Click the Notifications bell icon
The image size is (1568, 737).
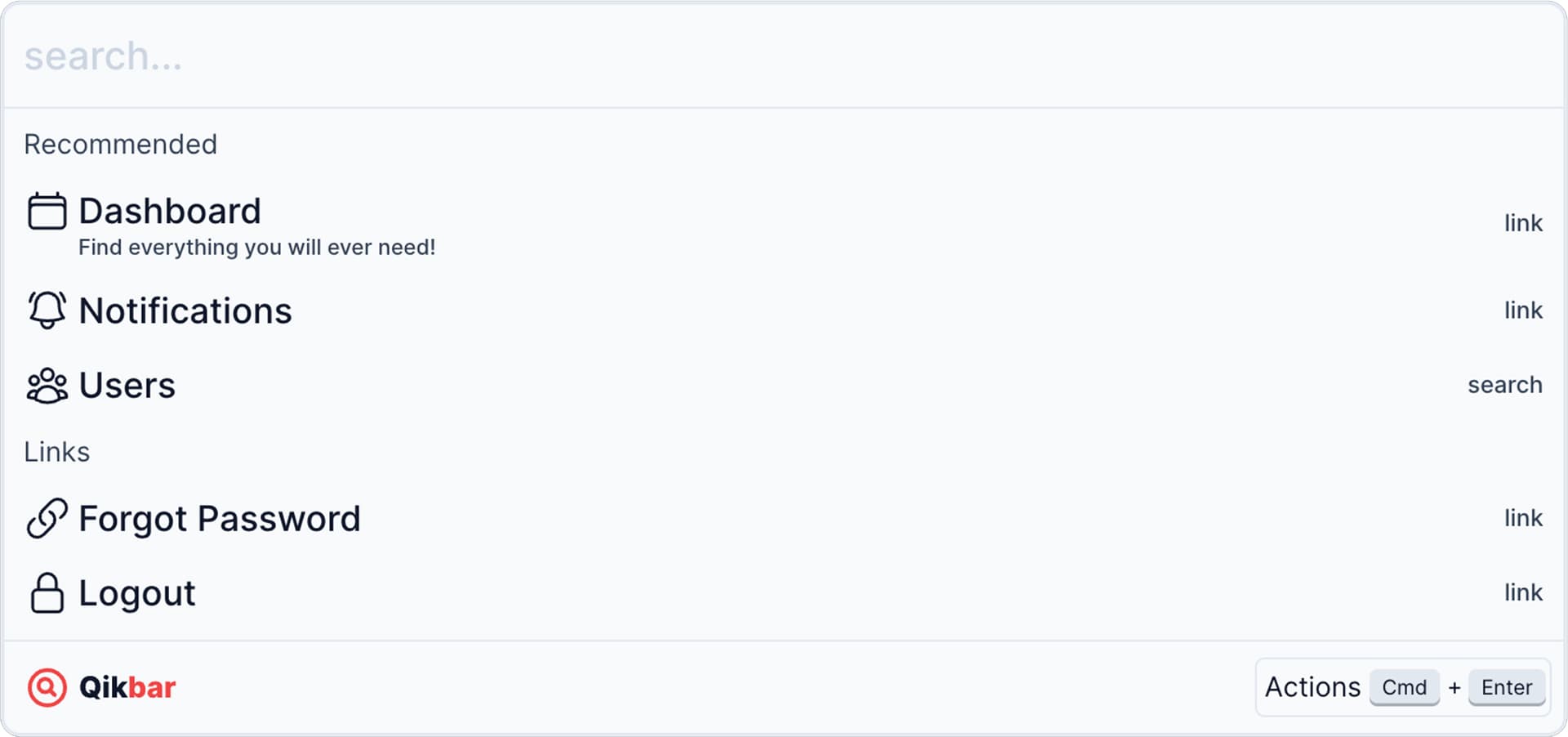[47, 310]
